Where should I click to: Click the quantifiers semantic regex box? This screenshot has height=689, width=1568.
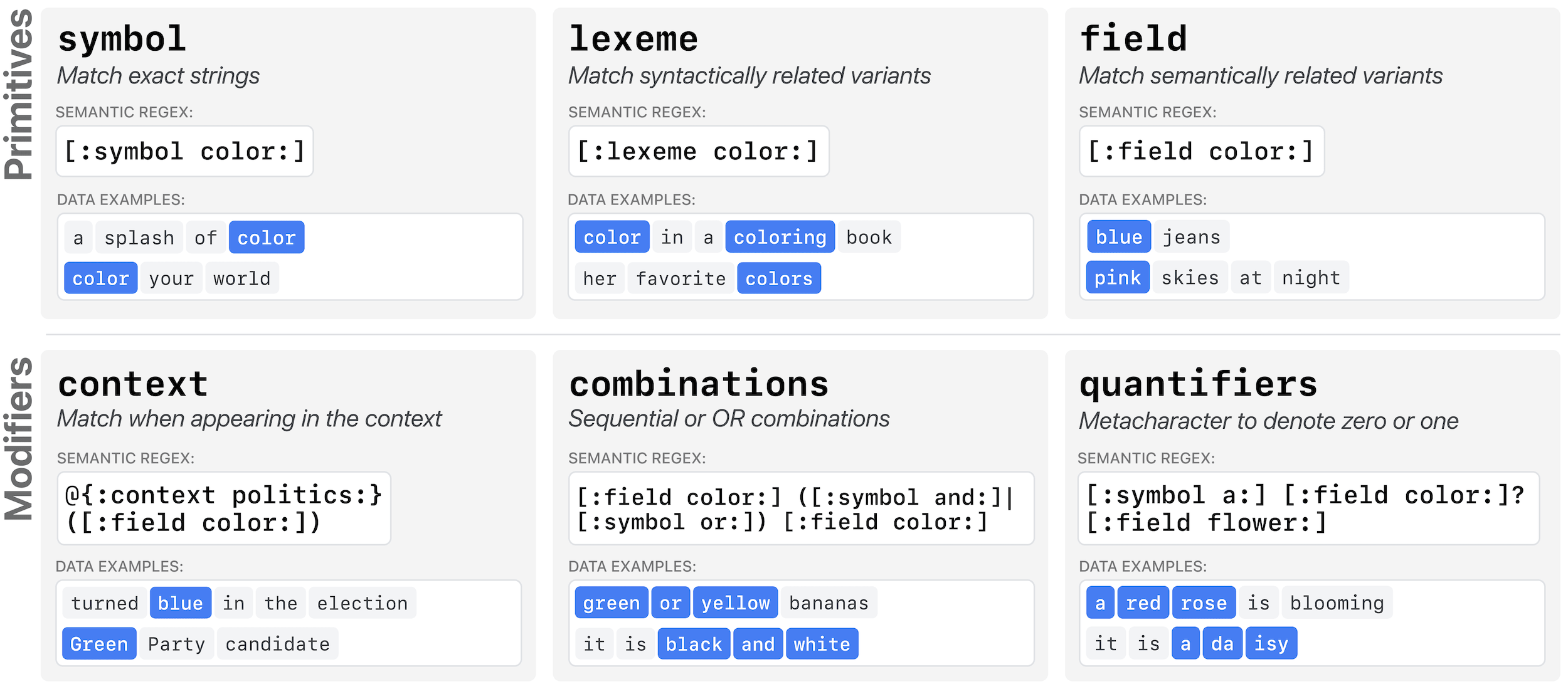pyautogui.click(x=1308, y=508)
